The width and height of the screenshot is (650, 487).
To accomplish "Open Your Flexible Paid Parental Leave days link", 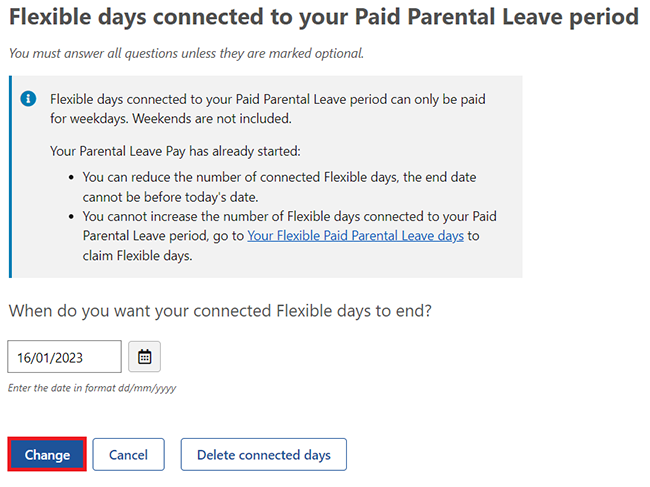I will (356, 236).
